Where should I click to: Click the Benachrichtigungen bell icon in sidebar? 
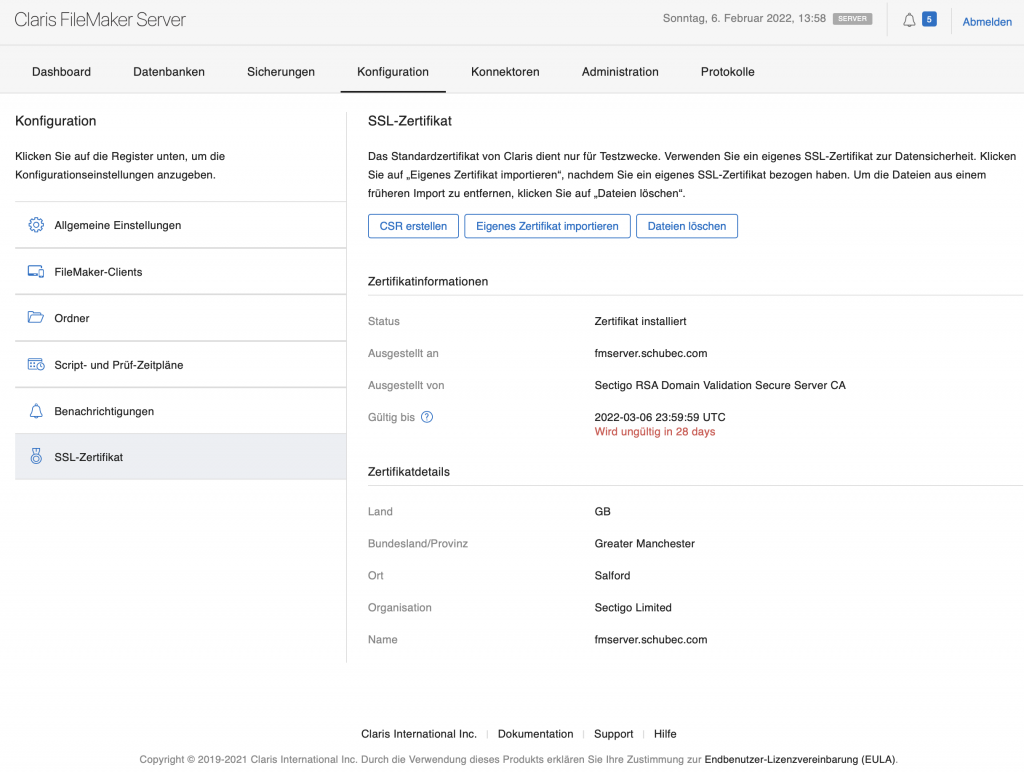point(36,411)
